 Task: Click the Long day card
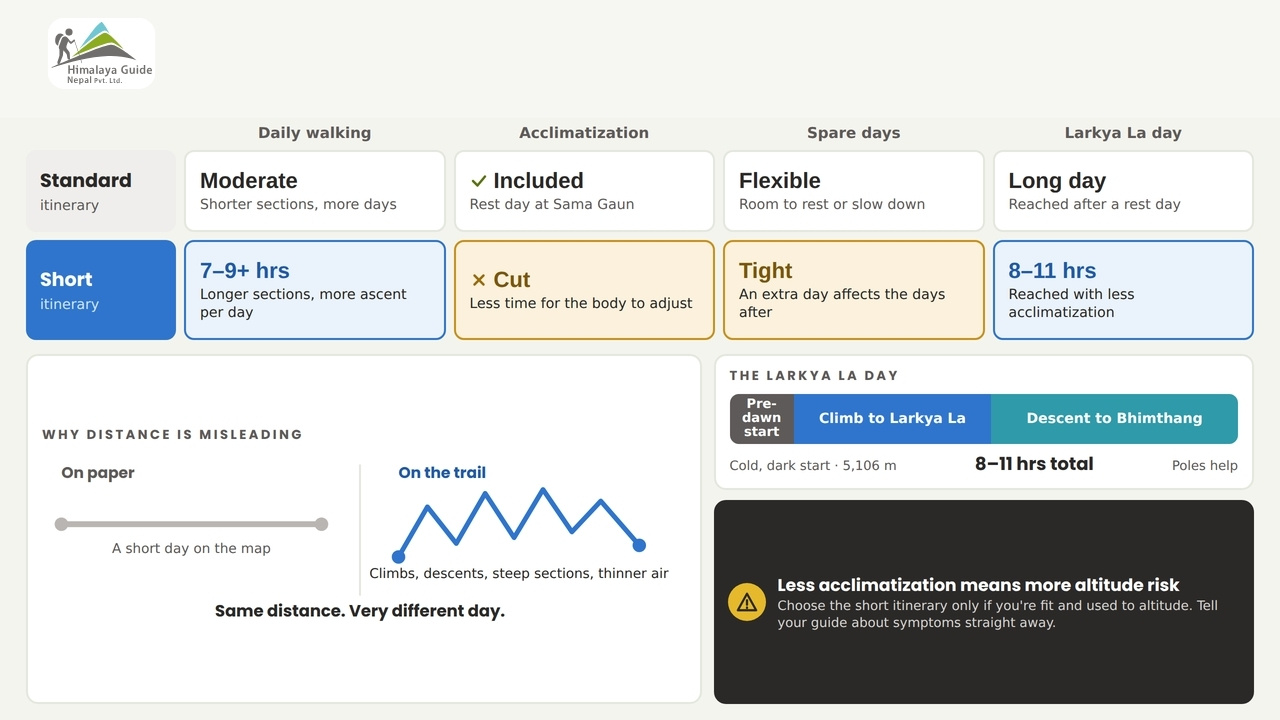coord(1123,191)
